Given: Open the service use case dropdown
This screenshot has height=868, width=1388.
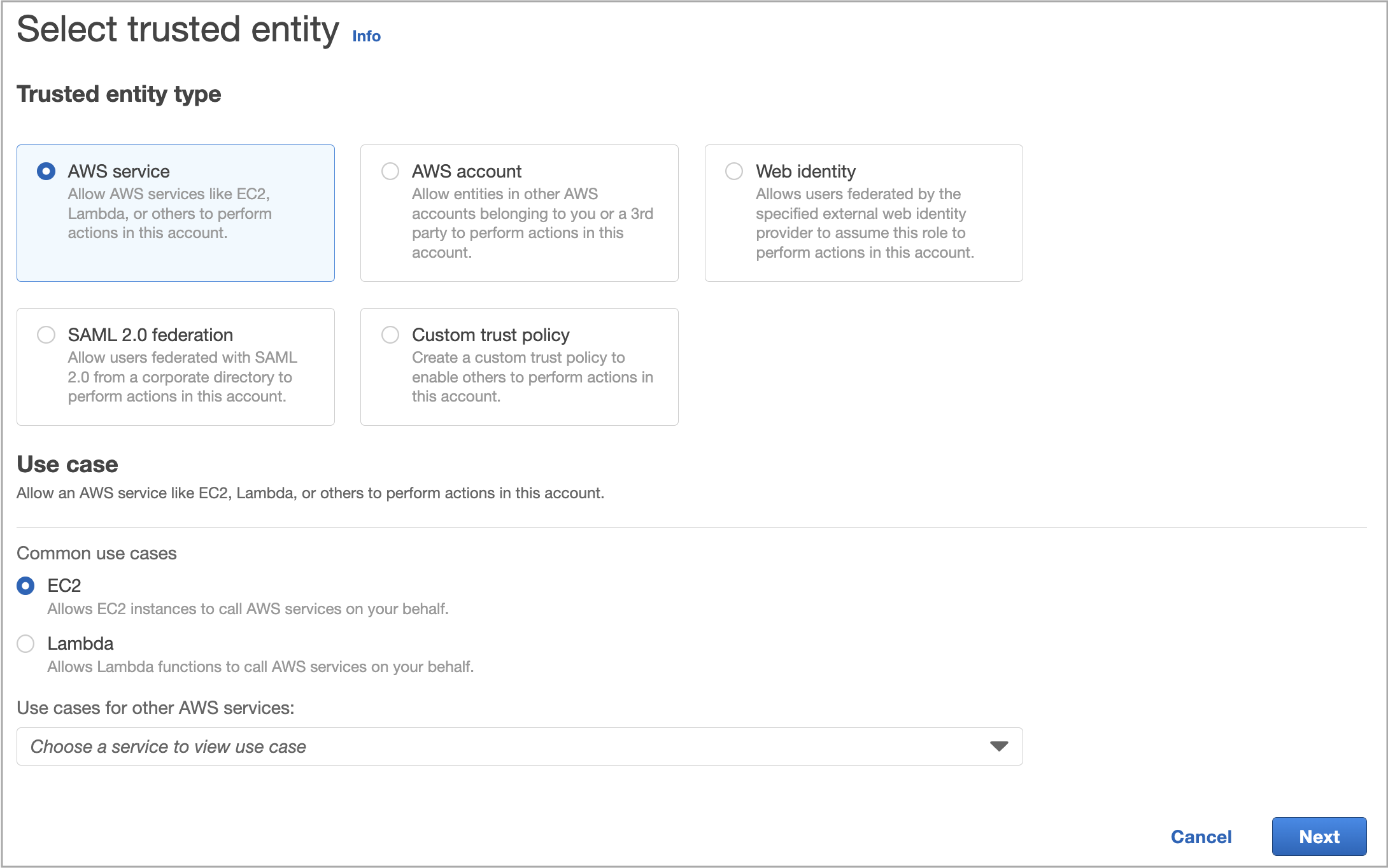Looking at the screenshot, I should [x=518, y=746].
